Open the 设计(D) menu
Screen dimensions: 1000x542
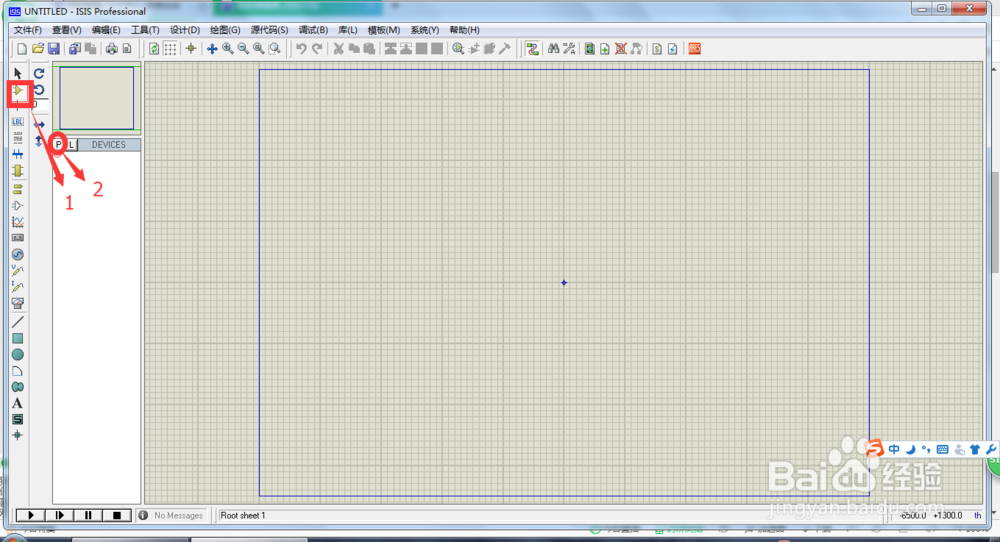(184, 30)
